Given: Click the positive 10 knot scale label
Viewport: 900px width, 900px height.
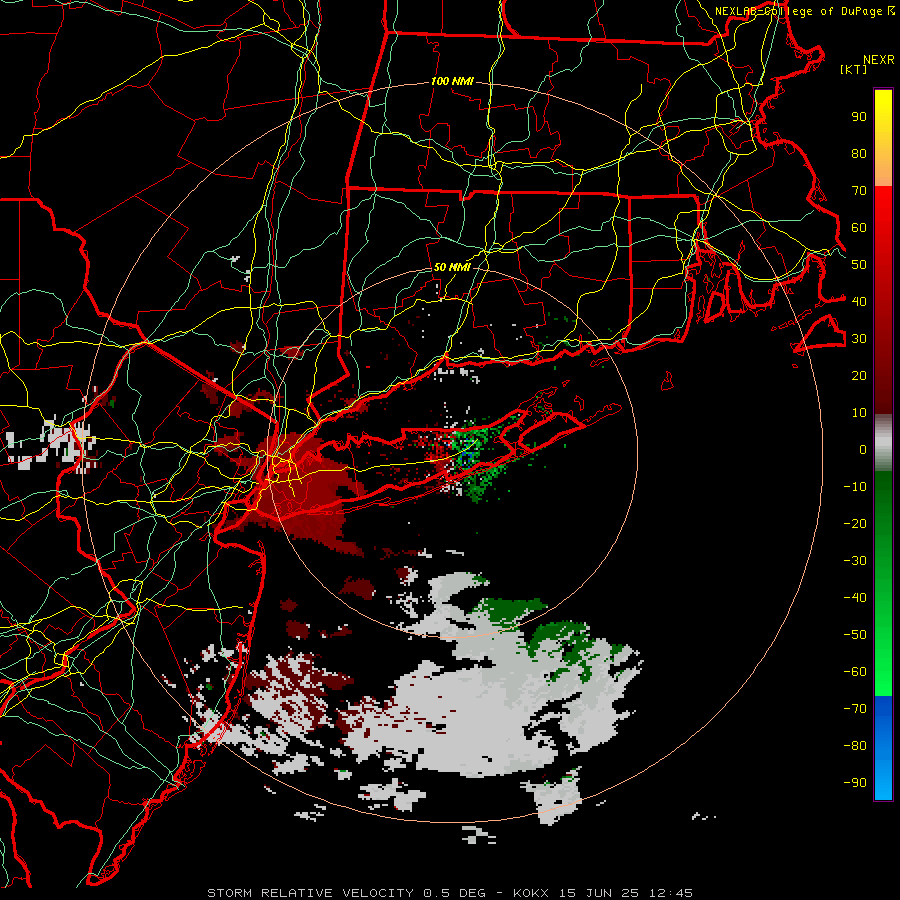Looking at the screenshot, I should pos(859,413).
